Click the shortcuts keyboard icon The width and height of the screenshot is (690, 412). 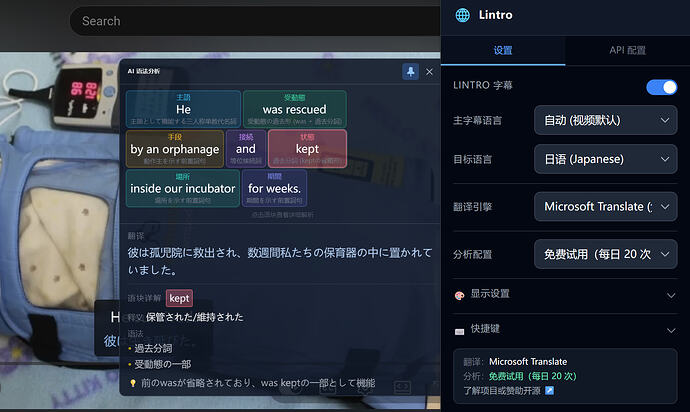(x=459, y=331)
